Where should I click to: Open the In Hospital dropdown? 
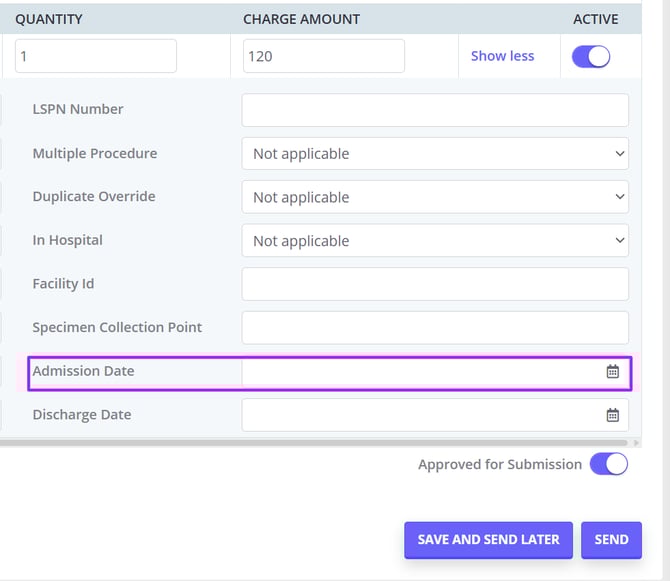(x=435, y=241)
